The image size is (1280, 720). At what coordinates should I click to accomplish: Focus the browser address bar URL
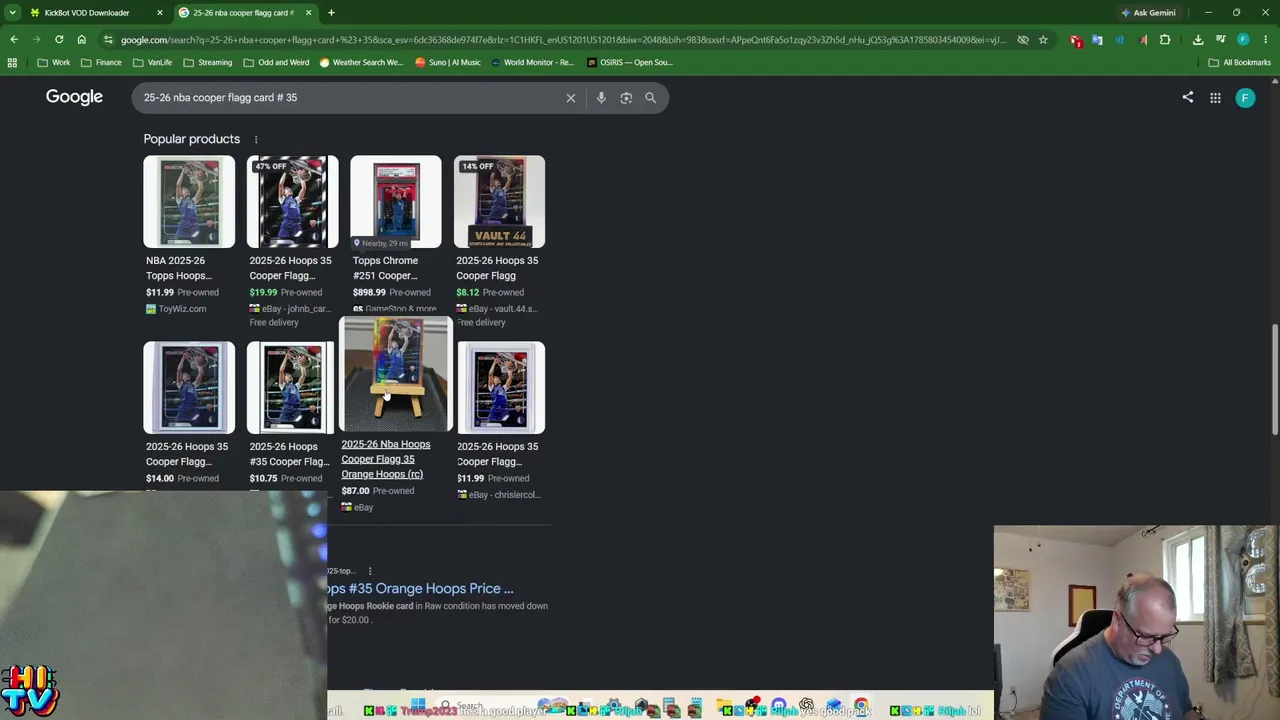(563, 40)
